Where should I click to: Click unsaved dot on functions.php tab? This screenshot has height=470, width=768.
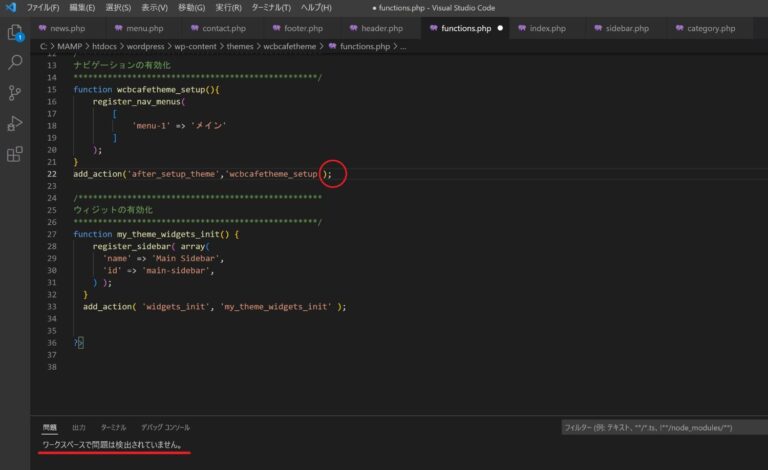(500, 28)
